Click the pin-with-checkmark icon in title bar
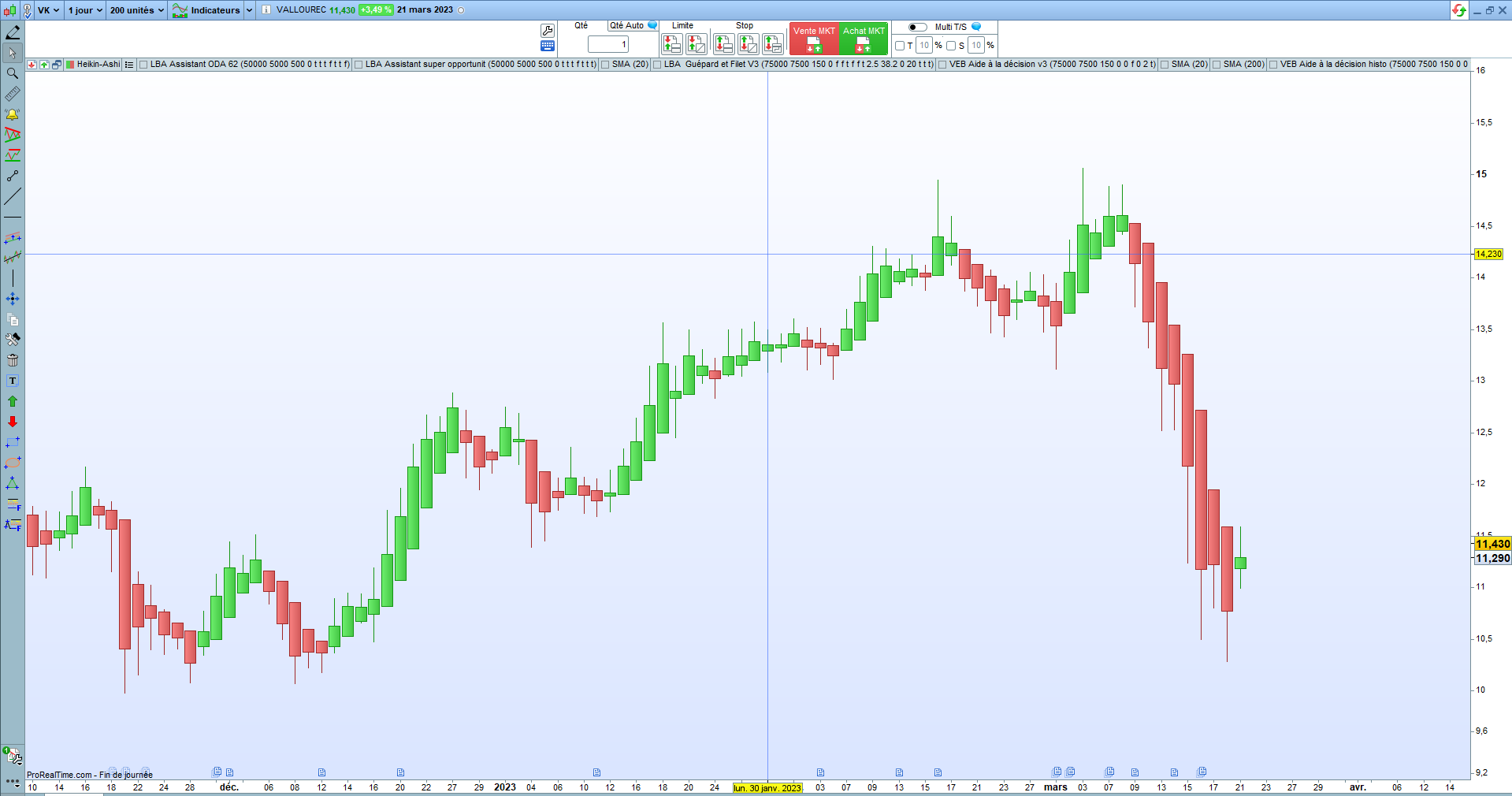 pos(28,10)
